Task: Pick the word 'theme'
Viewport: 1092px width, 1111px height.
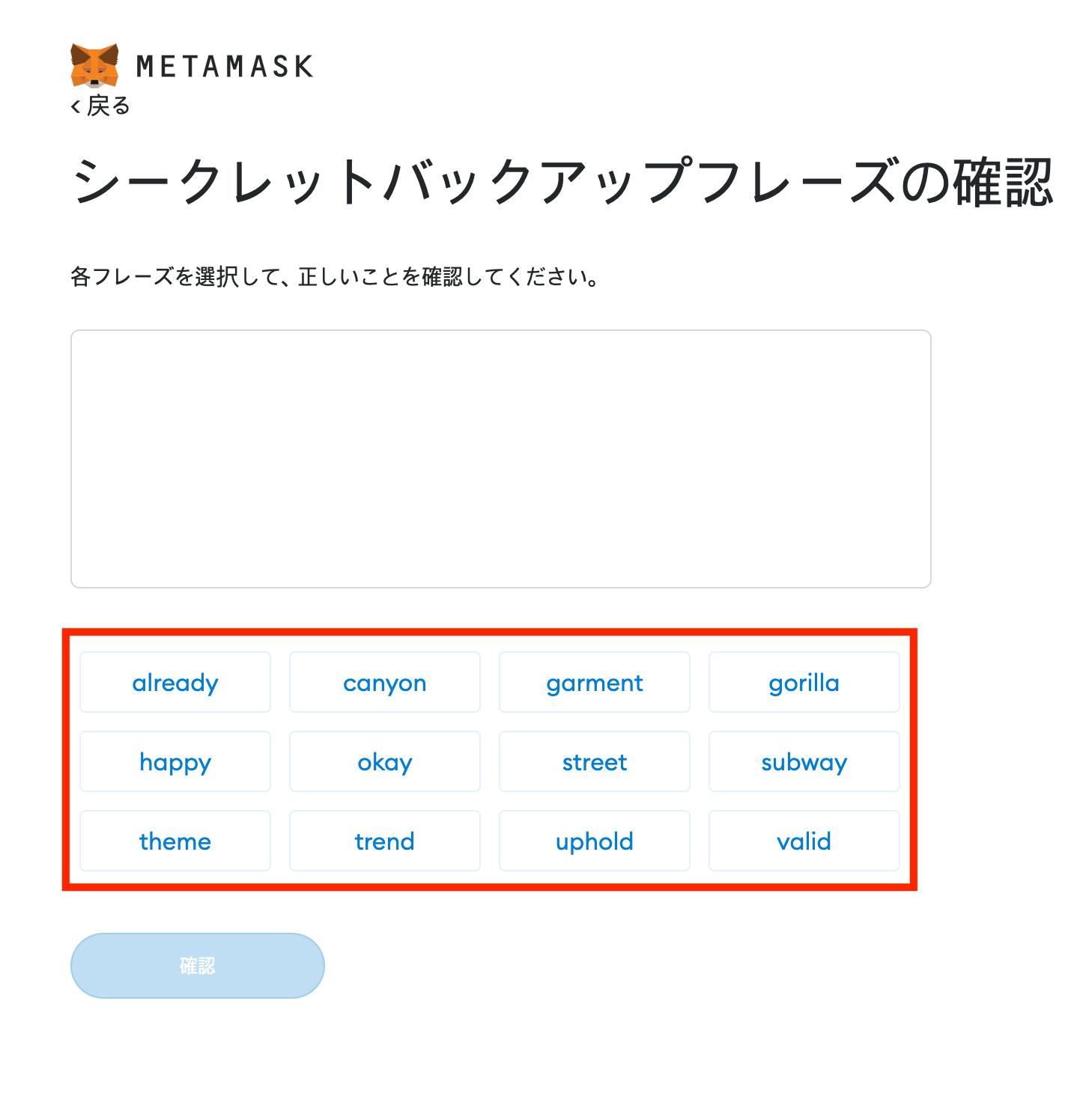Action: [x=175, y=841]
